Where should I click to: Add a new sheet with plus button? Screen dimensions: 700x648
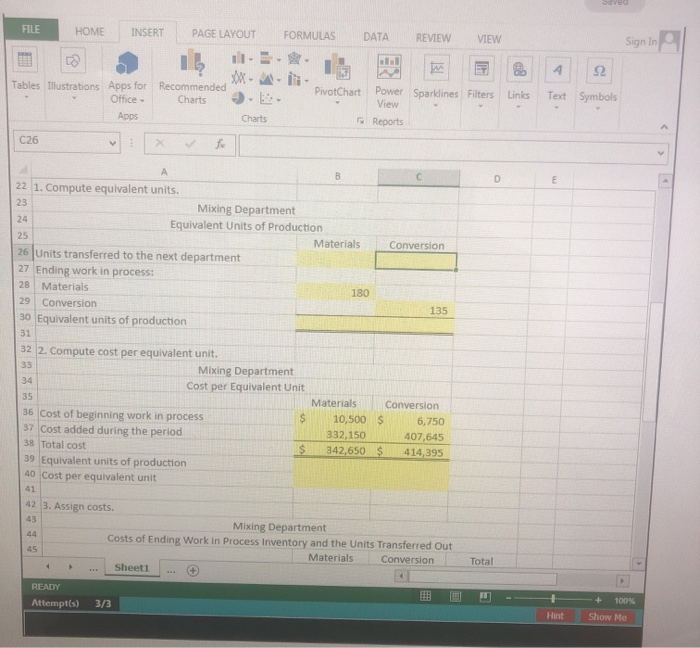pyautogui.click(x=193, y=570)
